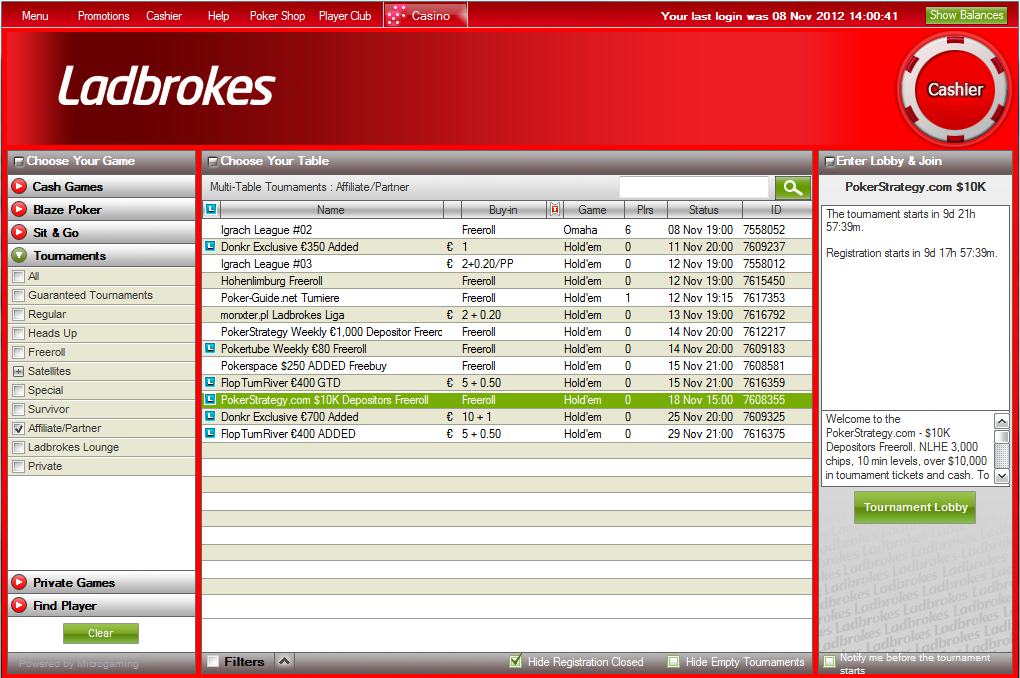
Task: Expand the Satellites filter group
Action: tap(19, 372)
